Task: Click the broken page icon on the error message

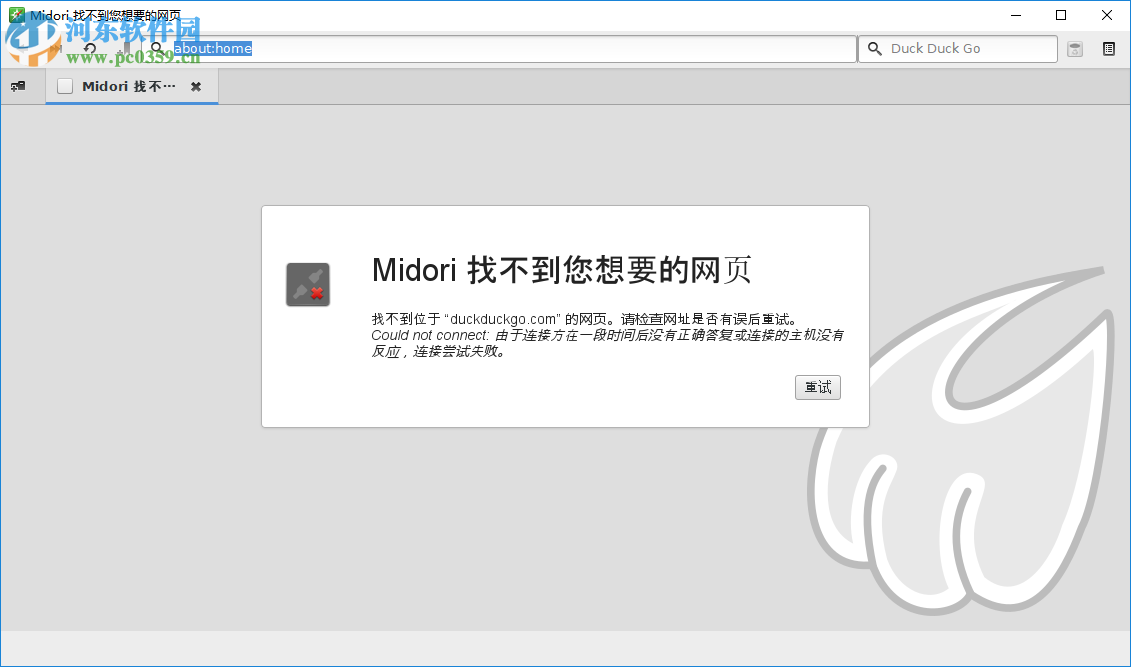Action: pos(307,283)
